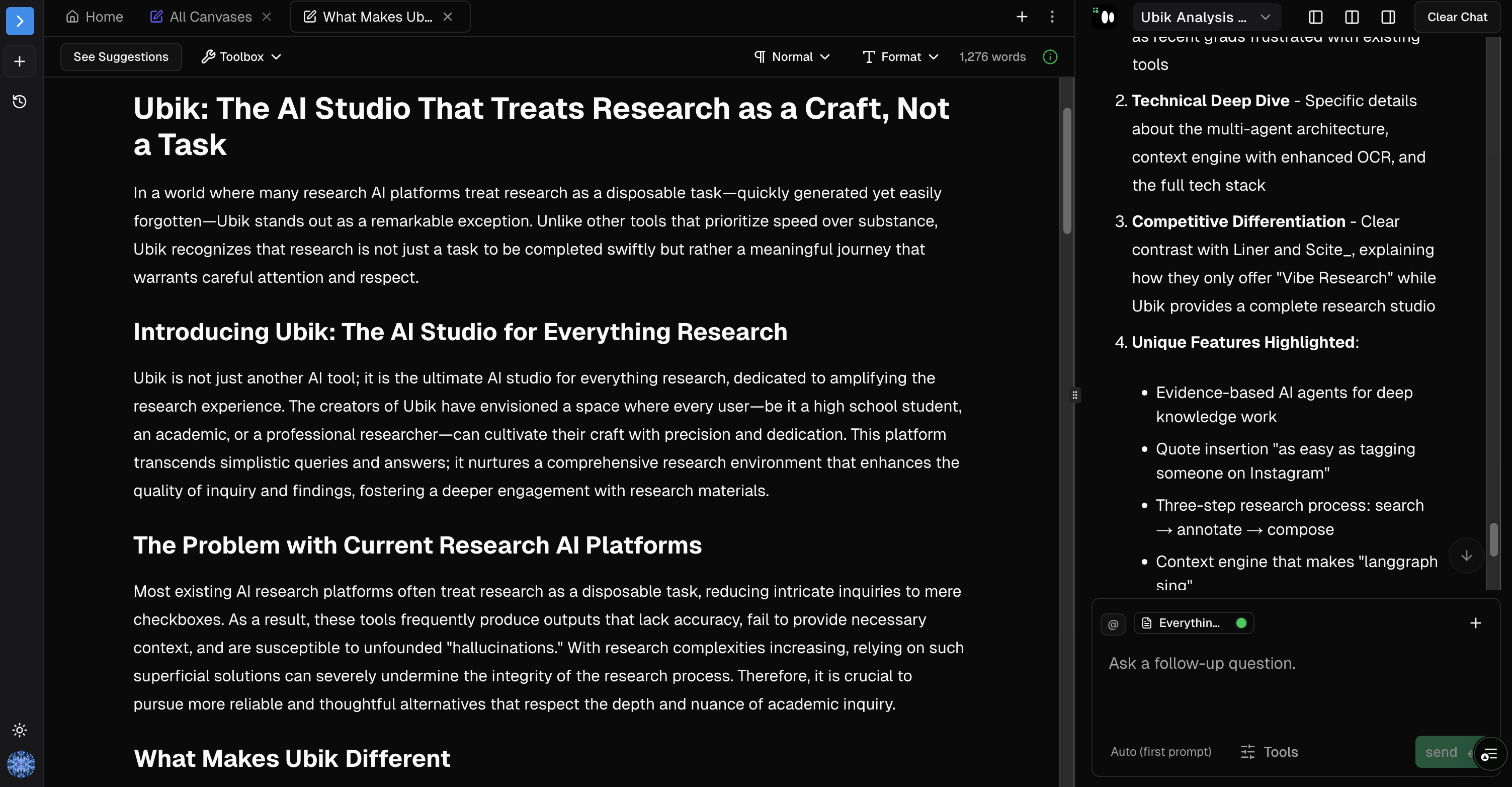Grab the panel divider handle between editor and chat
This screenshot has width=1512, height=787.
[x=1075, y=395]
